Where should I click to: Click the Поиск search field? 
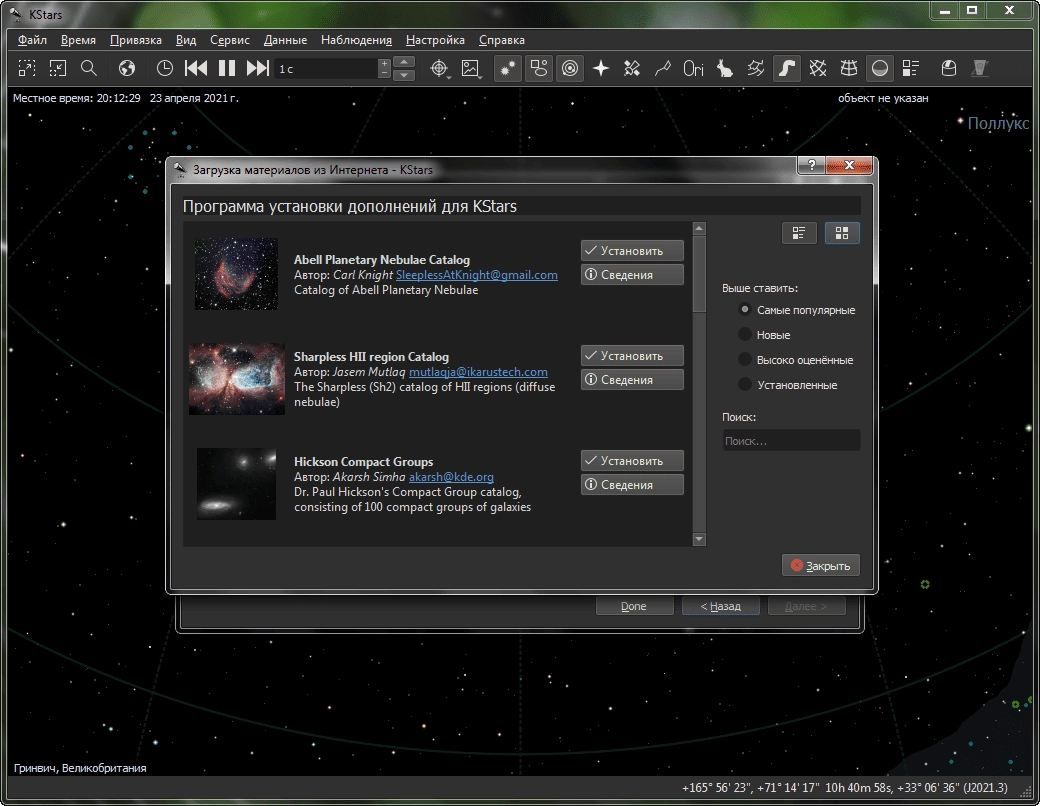tap(791, 440)
